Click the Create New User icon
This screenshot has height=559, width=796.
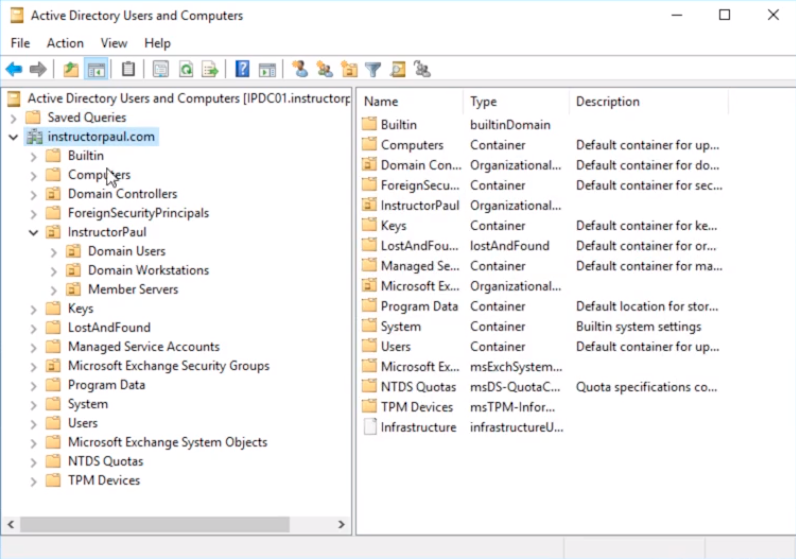pos(299,69)
